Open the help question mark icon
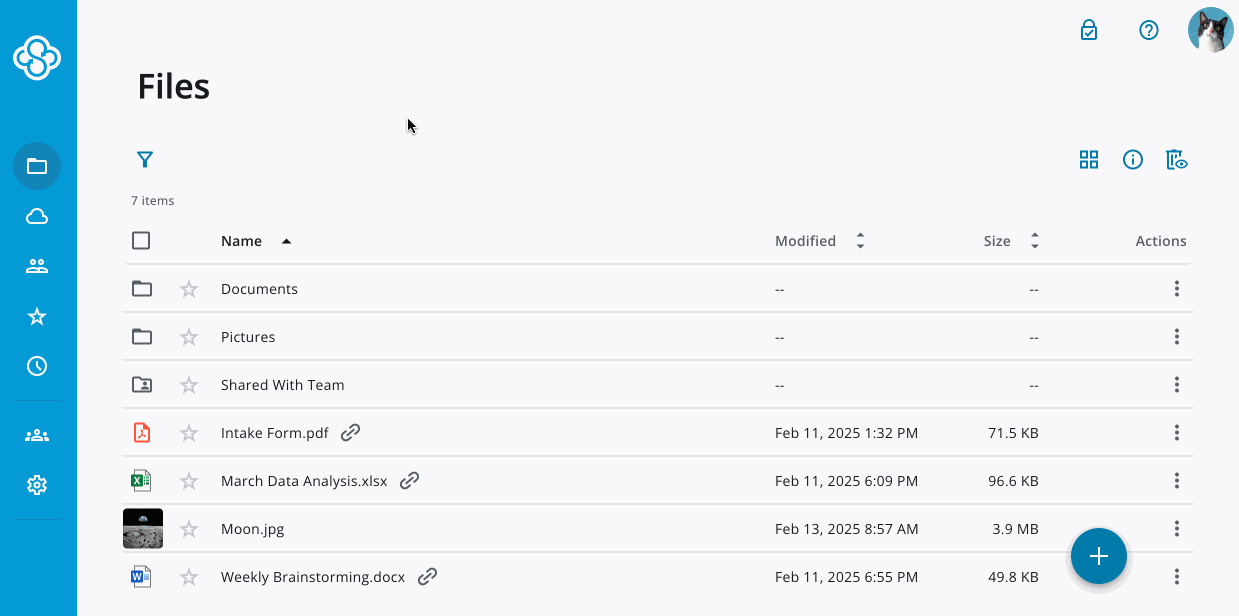Viewport: 1239px width, 616px height. 1149,30
